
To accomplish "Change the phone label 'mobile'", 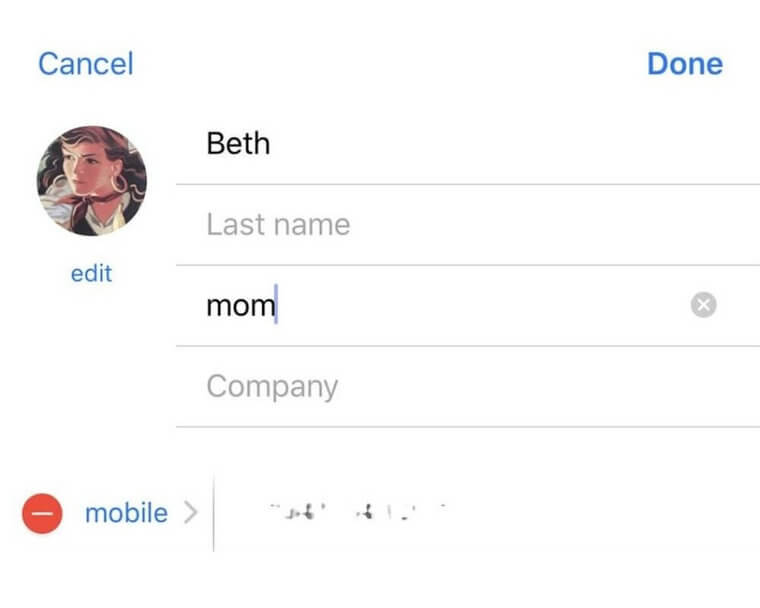I will [x=126, y=513].
